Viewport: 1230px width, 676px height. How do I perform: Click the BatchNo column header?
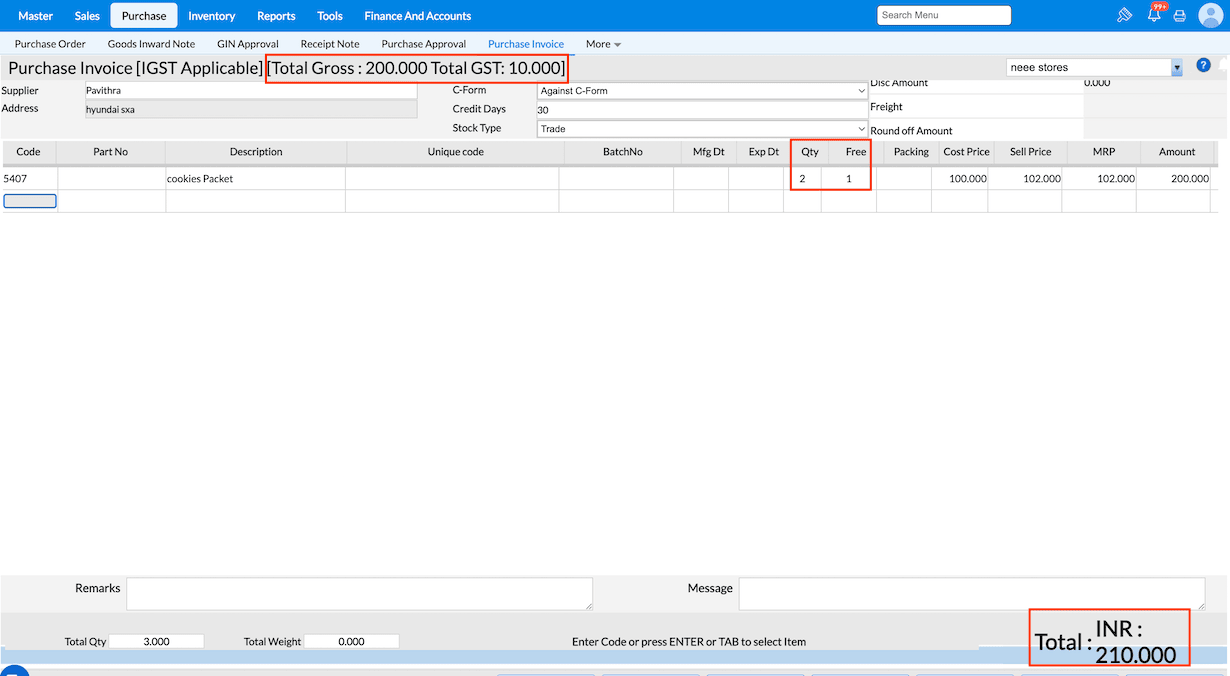click(x=623, y=152)
